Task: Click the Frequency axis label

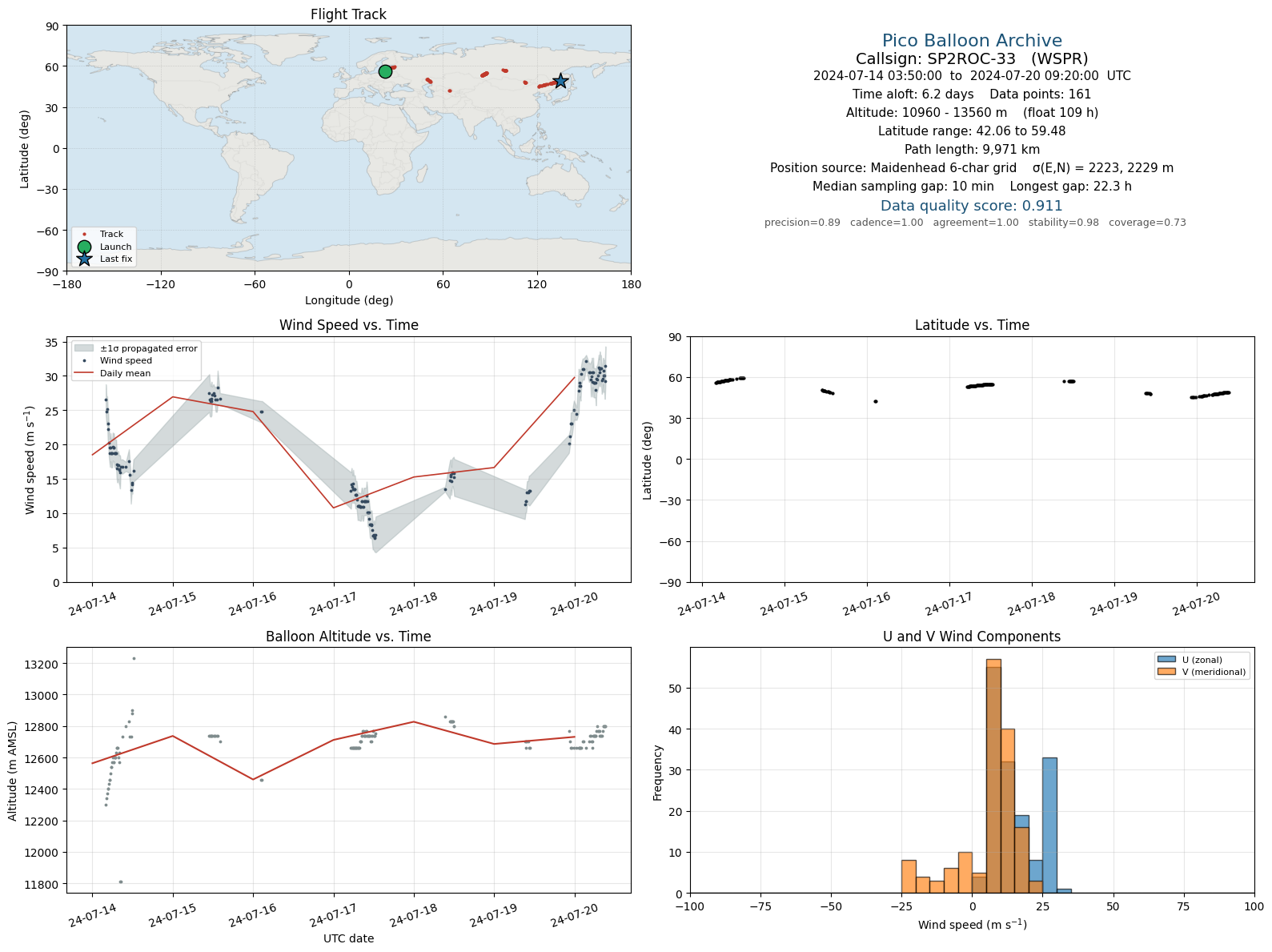Action: (658, 773)
